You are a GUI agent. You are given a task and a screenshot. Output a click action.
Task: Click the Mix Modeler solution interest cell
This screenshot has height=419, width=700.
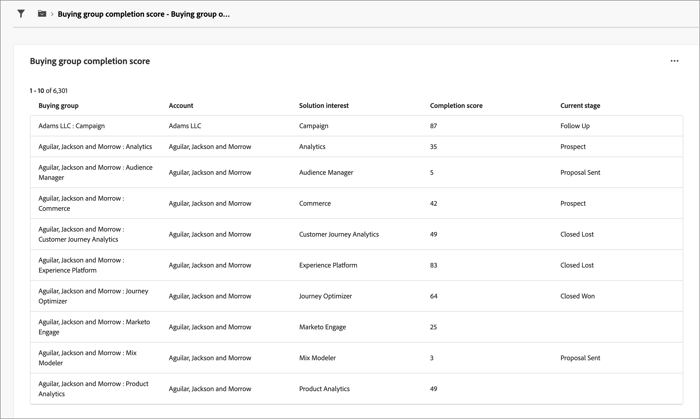click(x=317, y=358)
